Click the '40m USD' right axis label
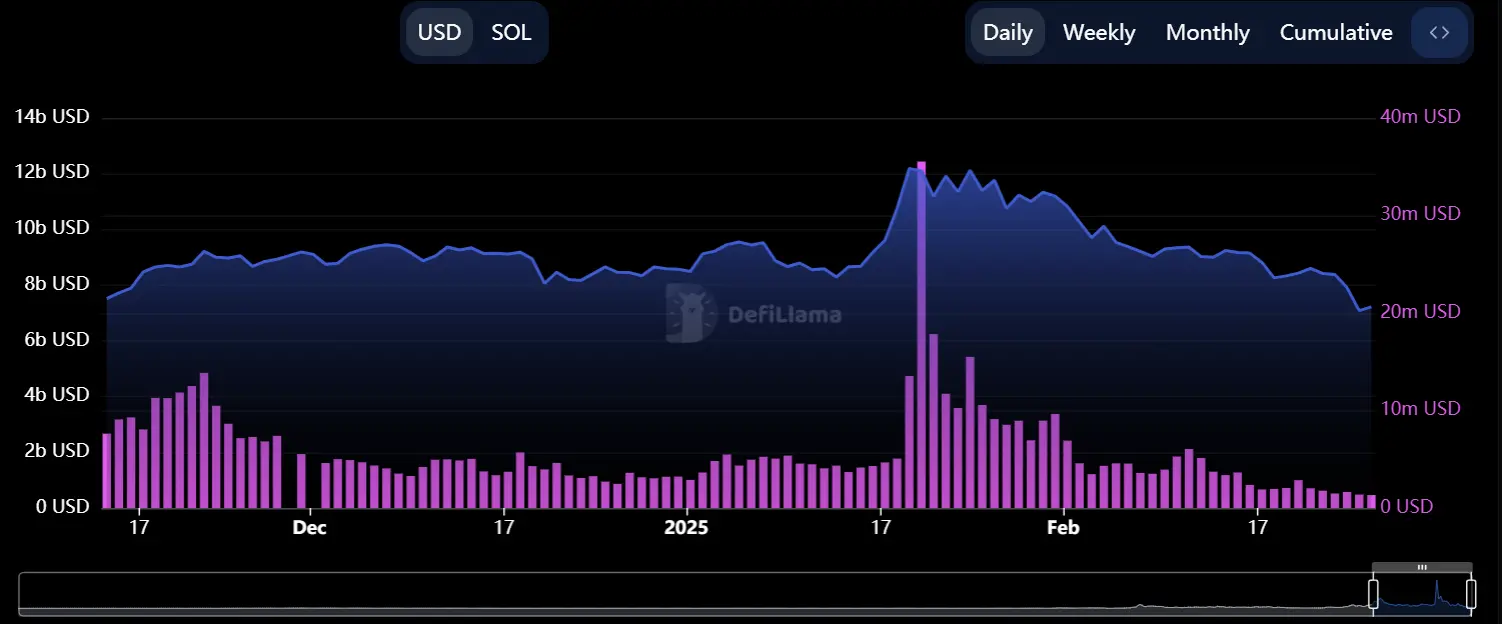Viewport: 1502px width, 624px height. [1420, 116]
